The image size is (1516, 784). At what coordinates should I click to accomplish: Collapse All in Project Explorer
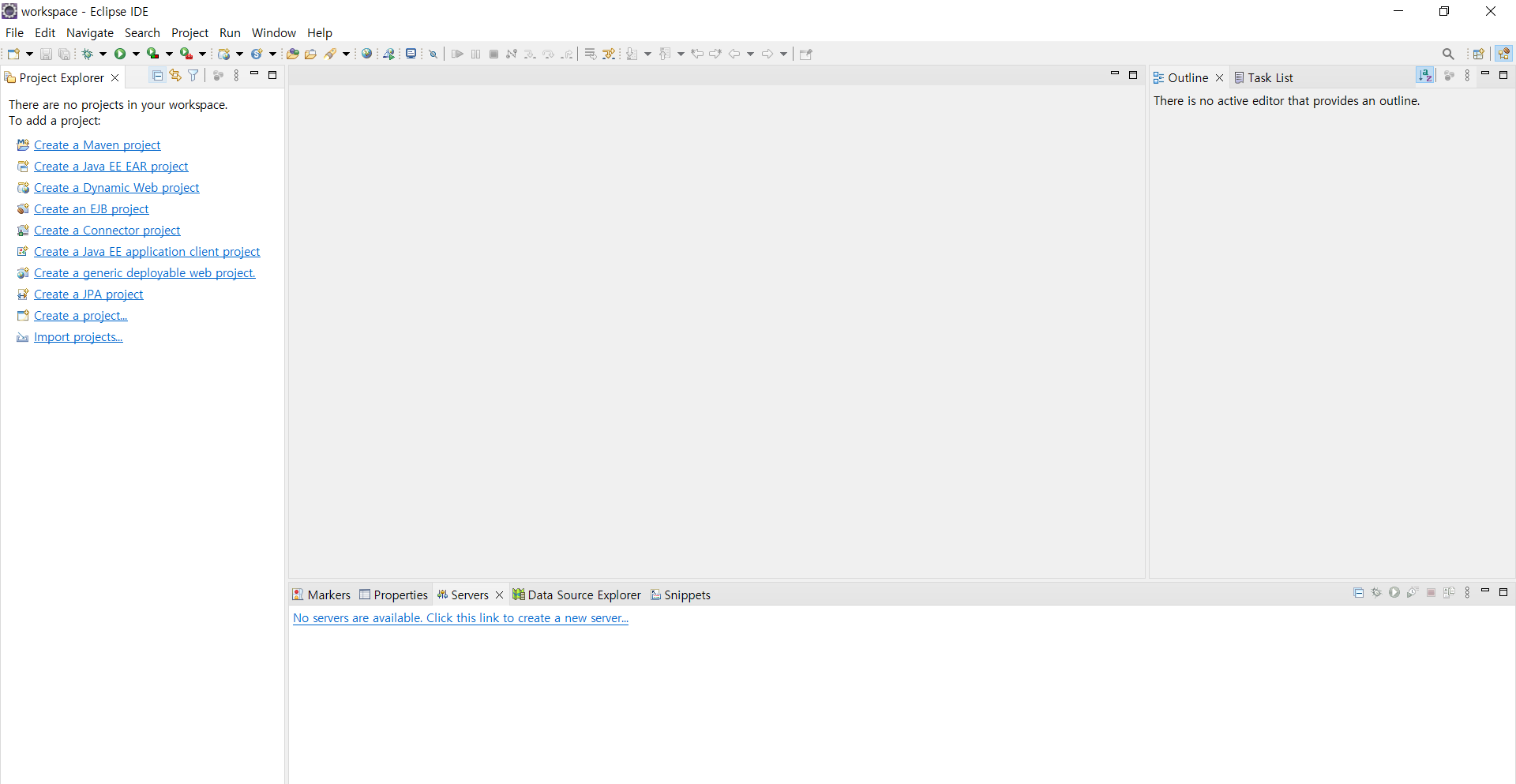(x=157, y=75)
